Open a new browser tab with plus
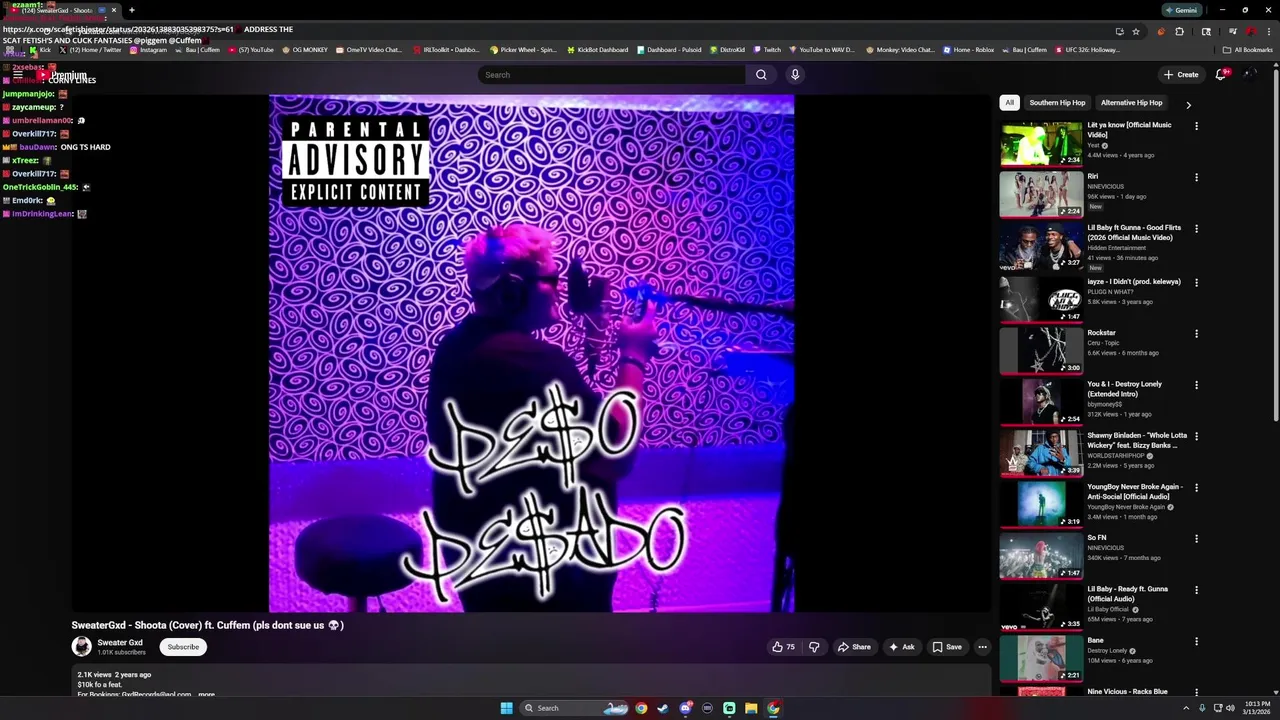 pyautogui.click(x=131, y=10)
